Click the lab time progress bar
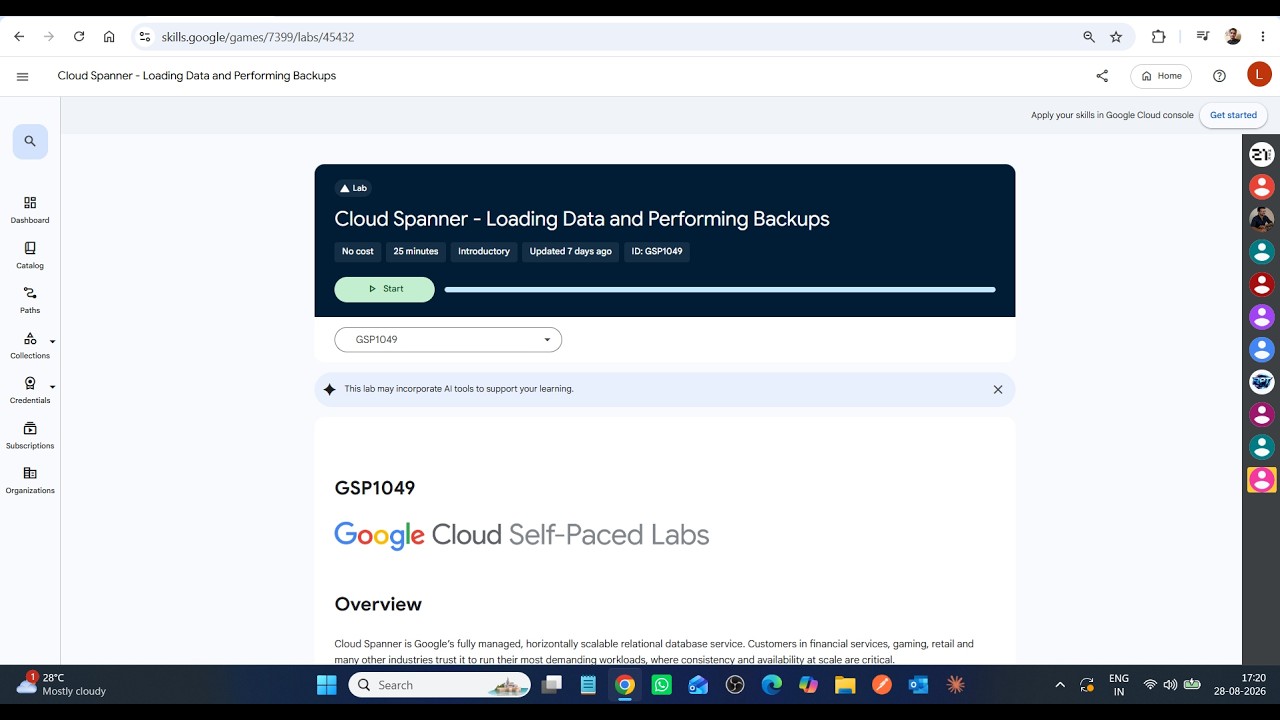The width and height of the screenshot is (1280, 720). (720, 290)
